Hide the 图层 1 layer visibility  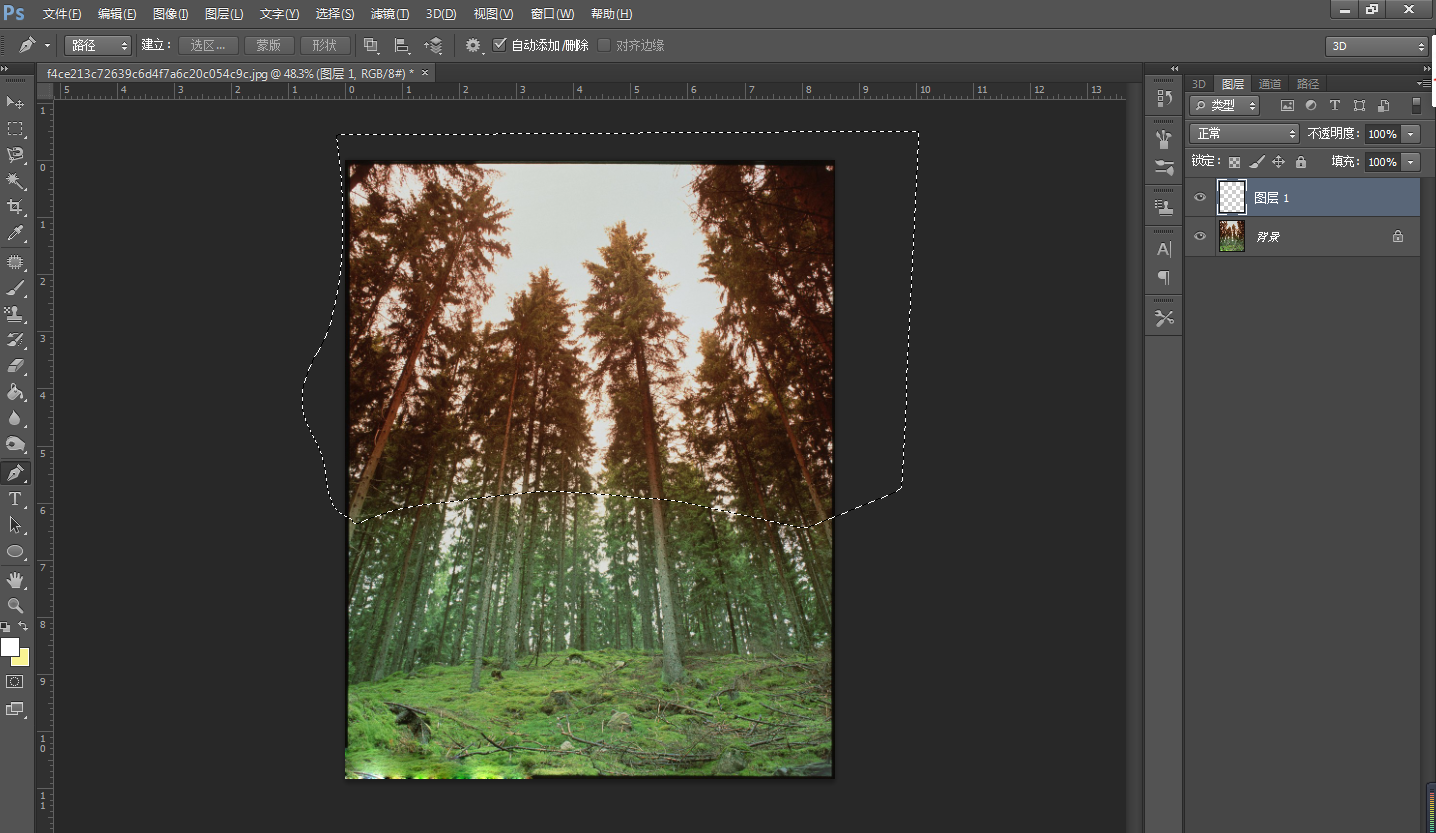coord(1200,198)
